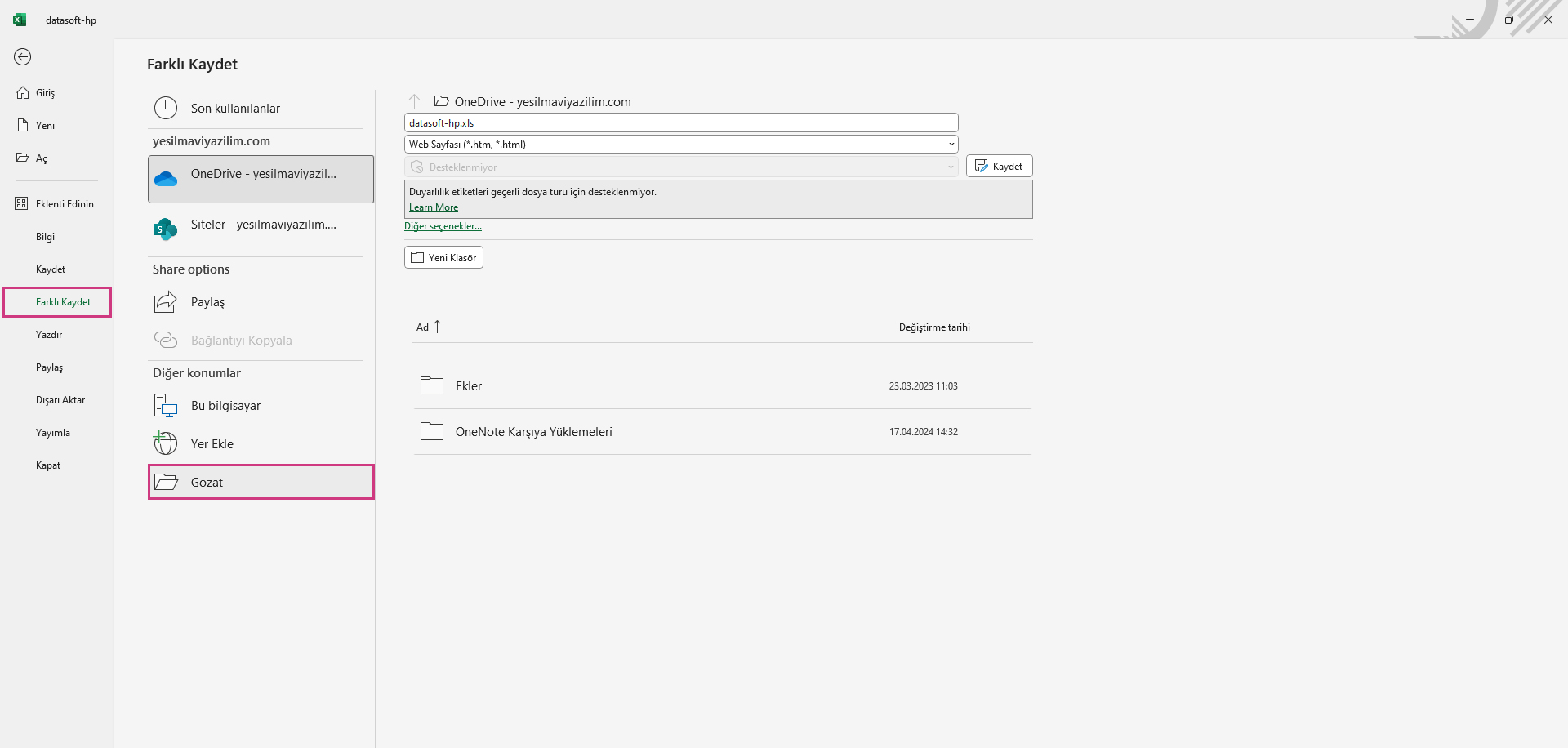The width and height of the screenshot is (1568, 748).
Task: Click the back arrow icon
Action: [x=23, y=56]
